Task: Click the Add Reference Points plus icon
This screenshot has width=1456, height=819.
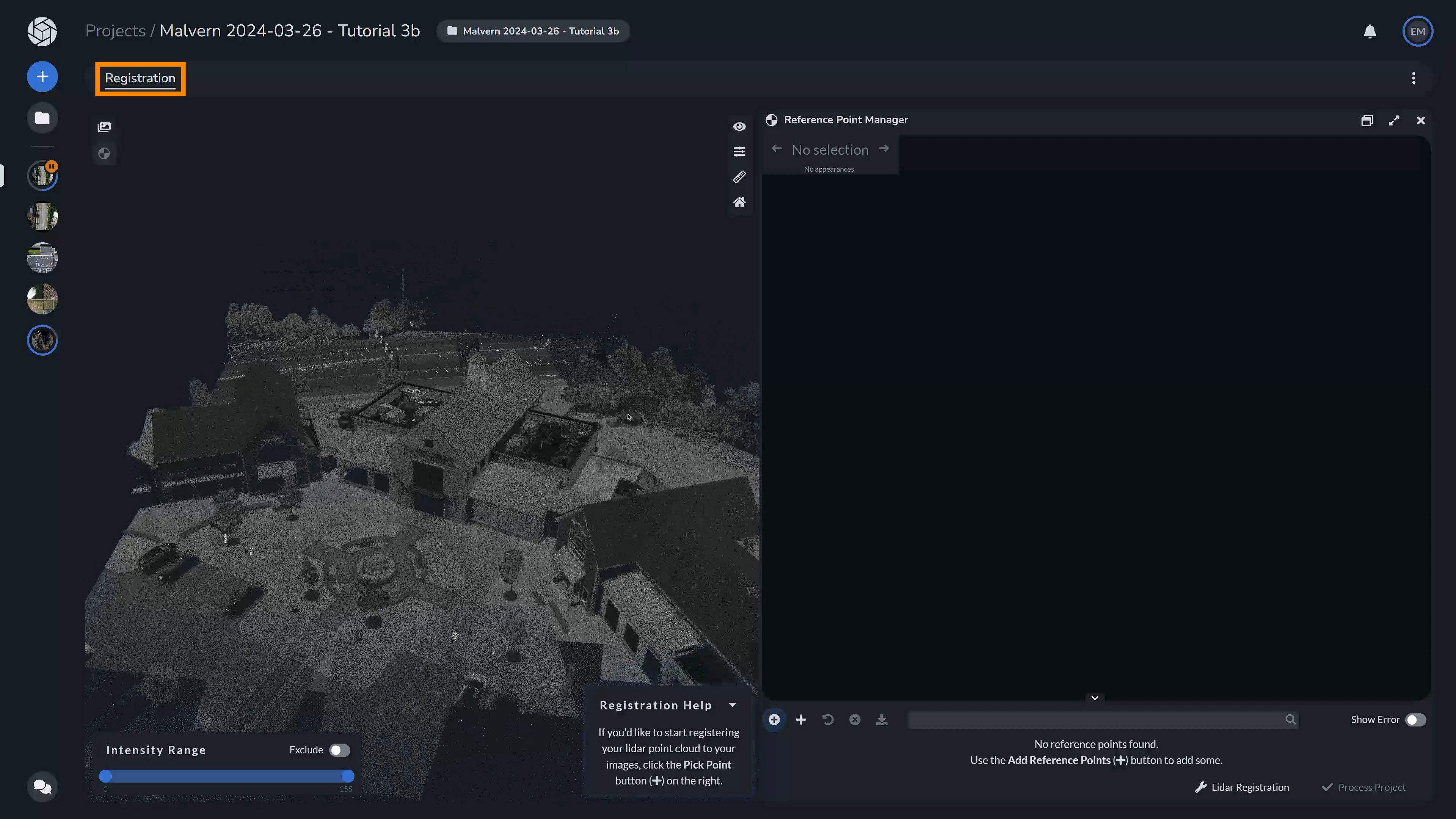Action: (x=801, y=720)
